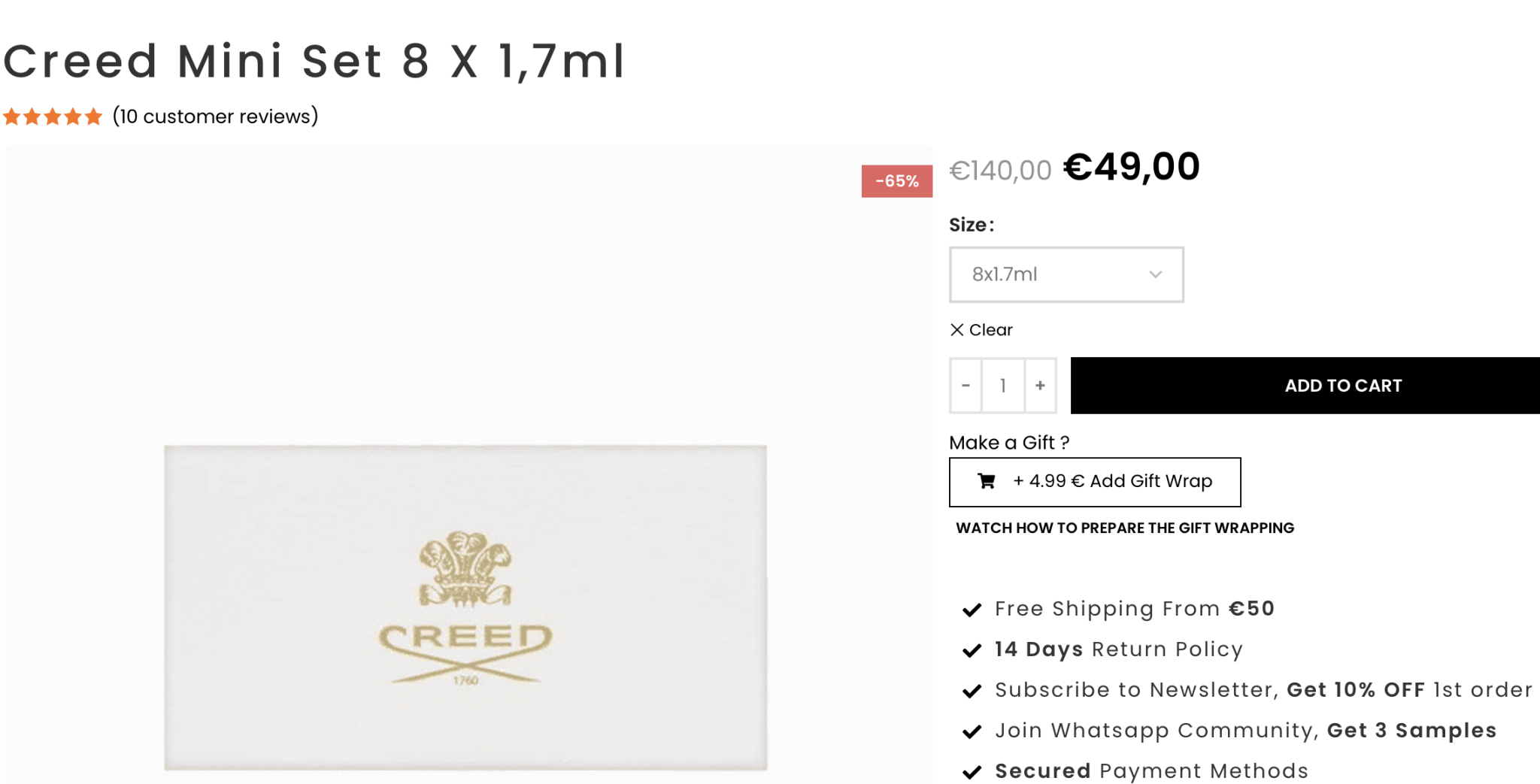1540x784 pixels.
Task: Add gift wrap for 4.99 €
Action: point(1113,481)
